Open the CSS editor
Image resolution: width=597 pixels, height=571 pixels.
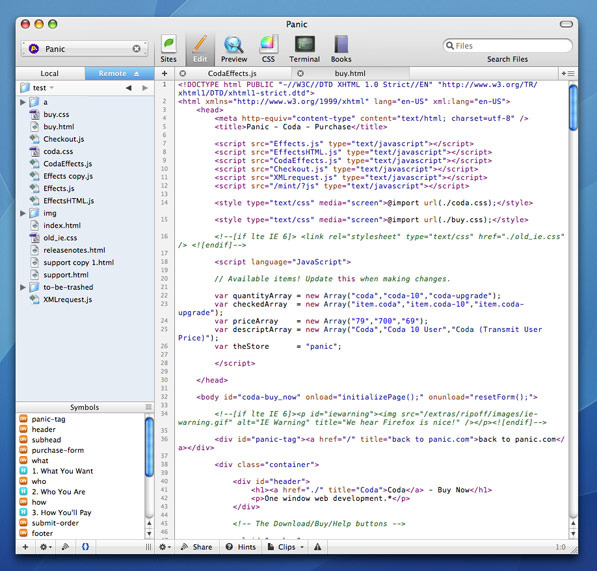click(268, 49)
